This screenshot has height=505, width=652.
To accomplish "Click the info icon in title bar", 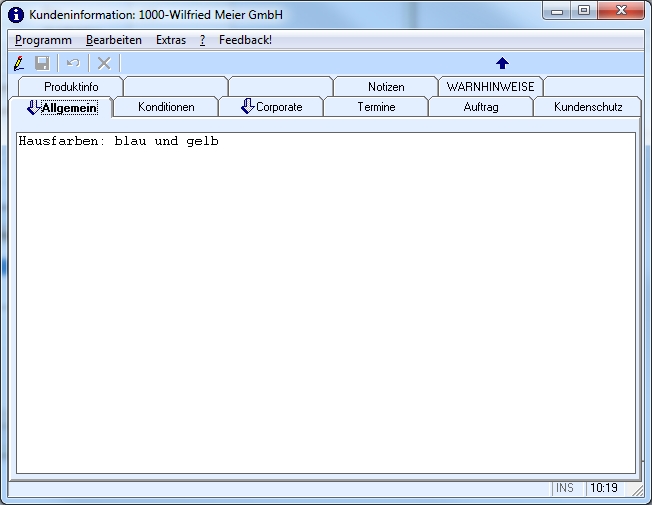I will click(x=16, y=15).
